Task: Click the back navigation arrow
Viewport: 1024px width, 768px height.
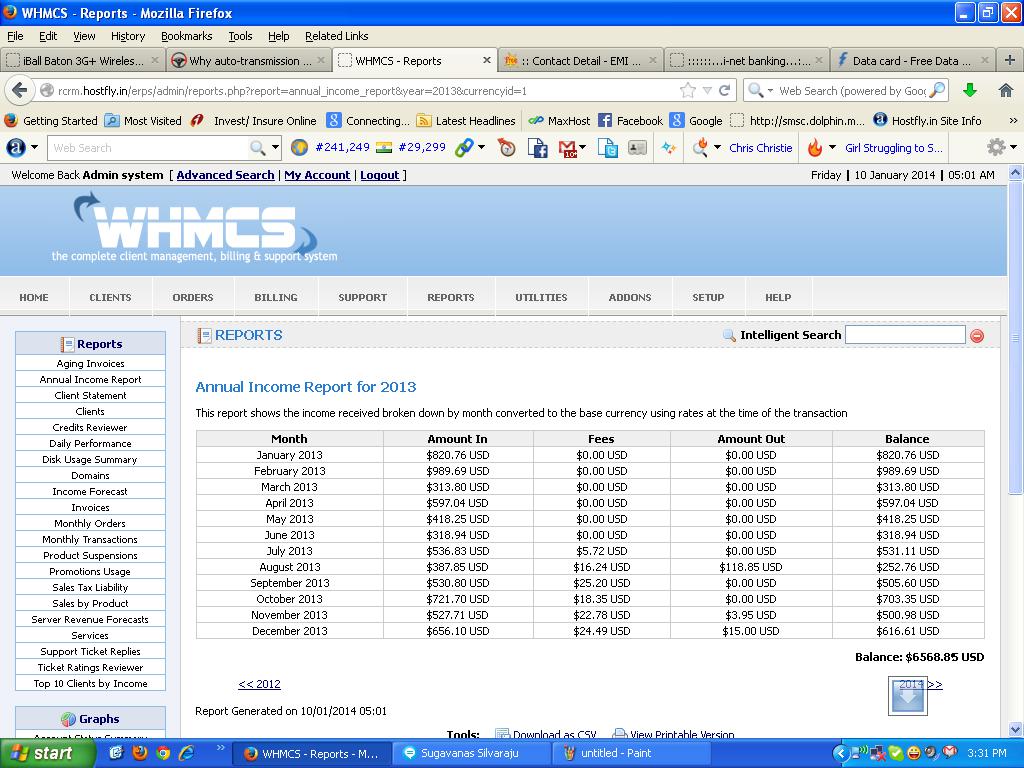Action: point(19,90)
